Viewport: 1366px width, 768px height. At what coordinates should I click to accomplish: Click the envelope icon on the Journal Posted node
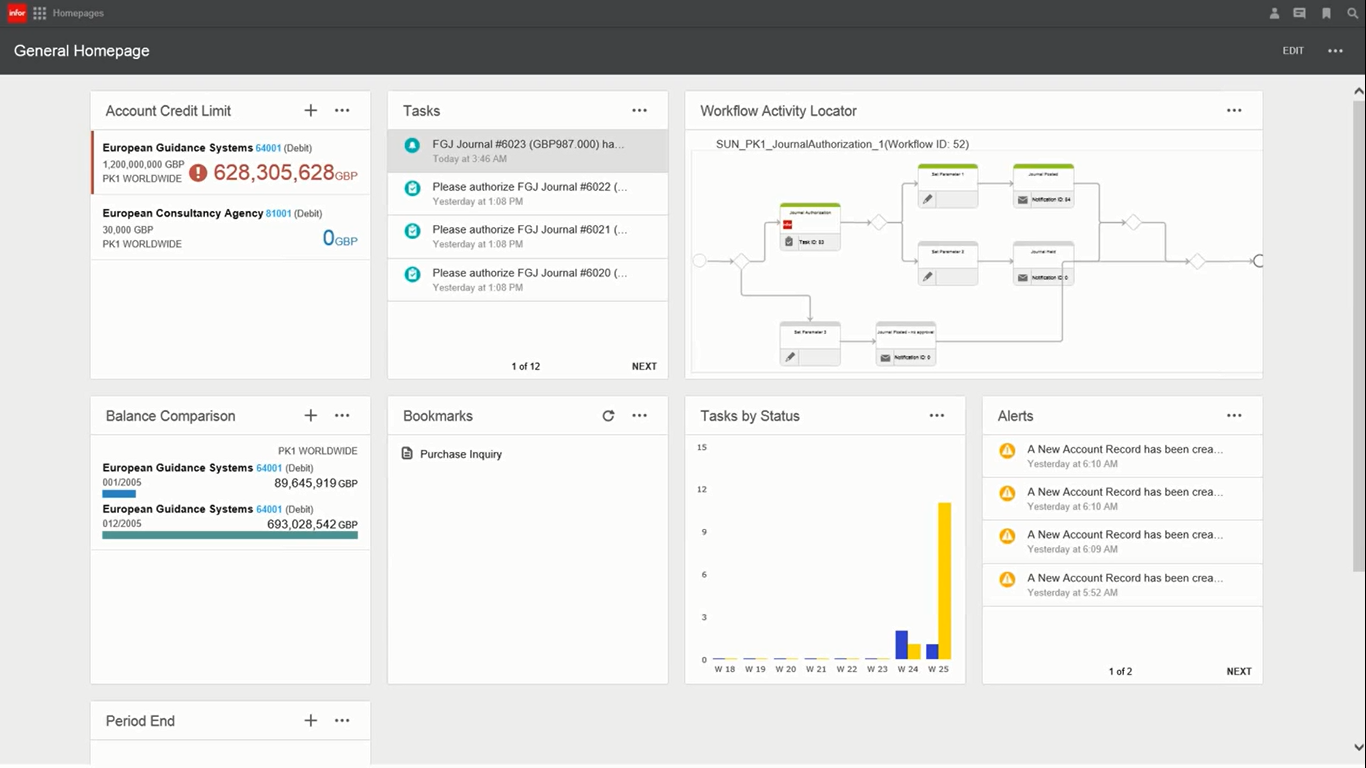[1023, 199]
